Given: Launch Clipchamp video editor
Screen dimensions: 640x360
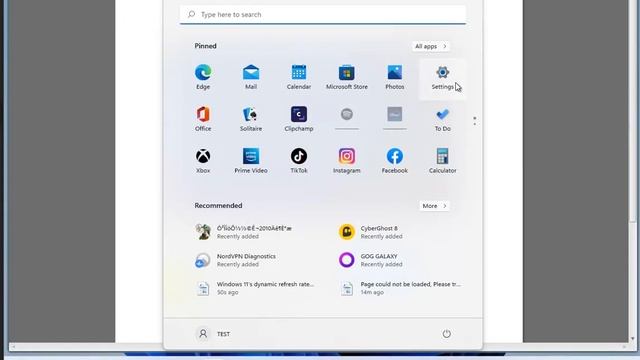Looking at the screenshot, I should pyautogui.click(x=299, y=119).
